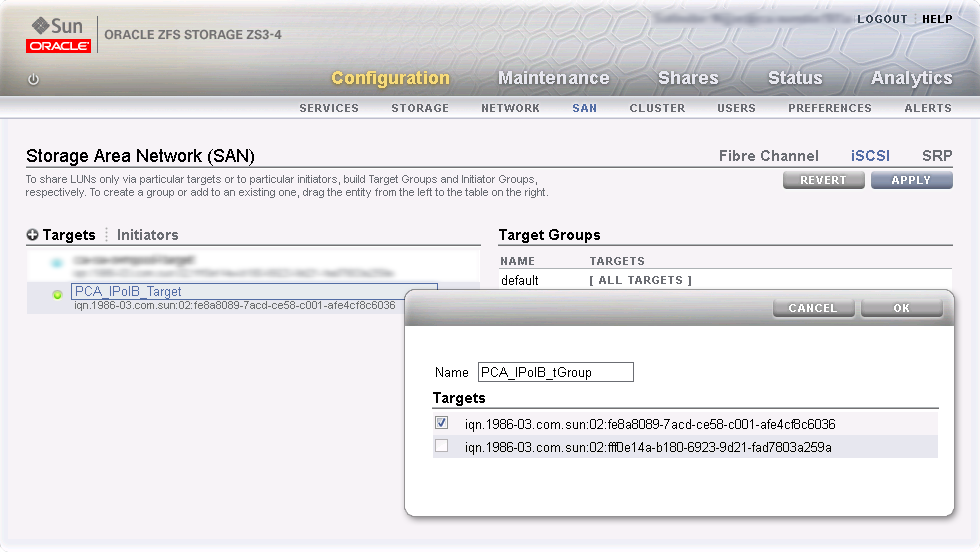Go to the STORAGE submenu
Image resolution: width=980 pixels, height=552 pixels.
coord(420,108)
